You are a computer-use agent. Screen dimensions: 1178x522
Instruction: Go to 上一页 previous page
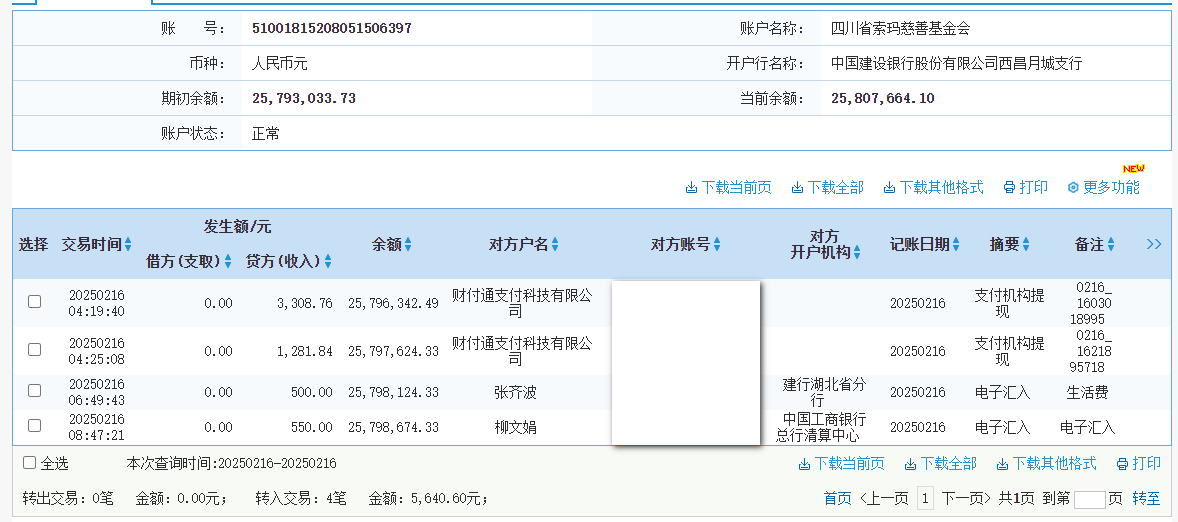[884, 499]
